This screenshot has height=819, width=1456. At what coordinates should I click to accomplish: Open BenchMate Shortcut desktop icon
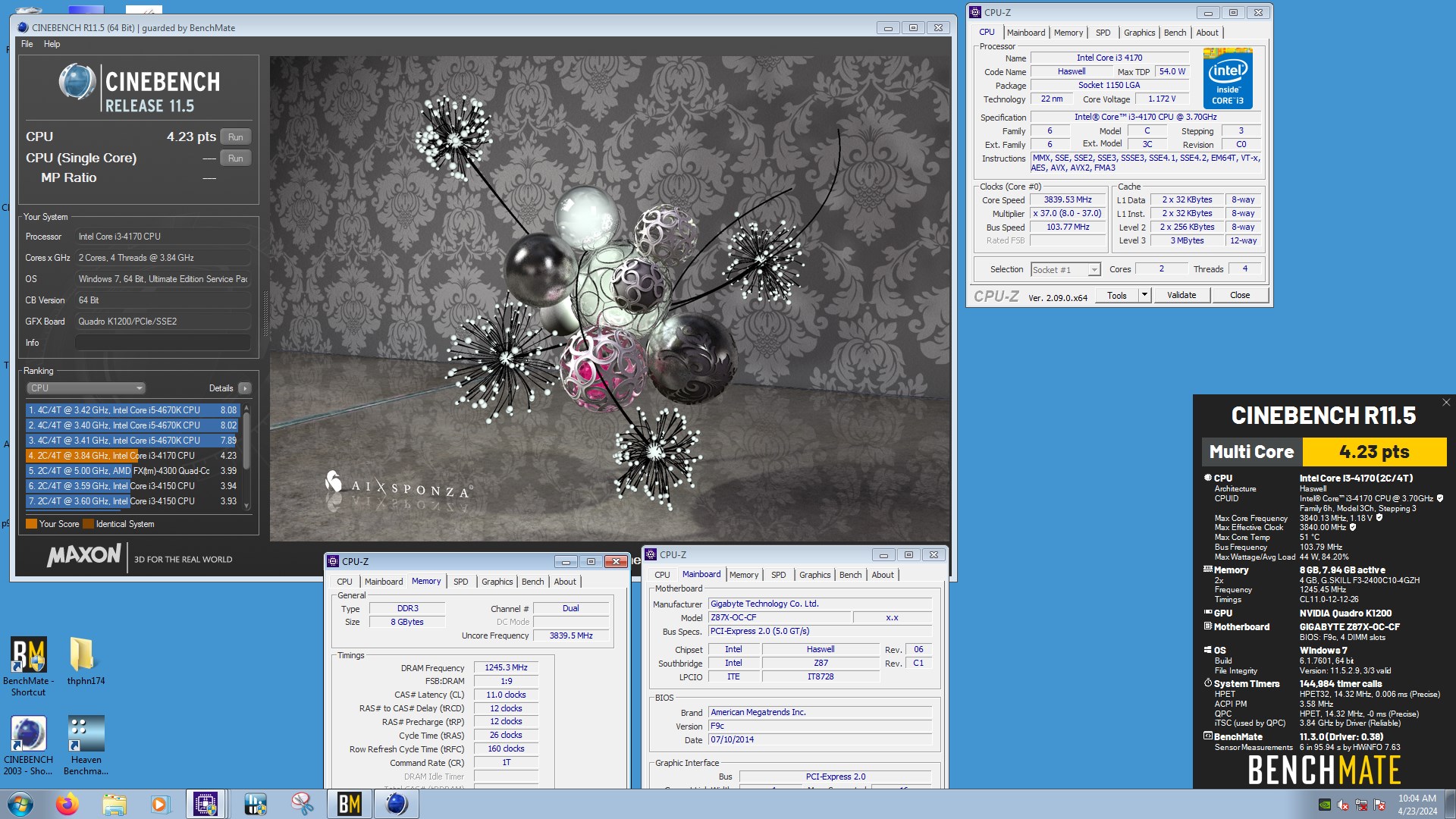(x=29, y=667)
